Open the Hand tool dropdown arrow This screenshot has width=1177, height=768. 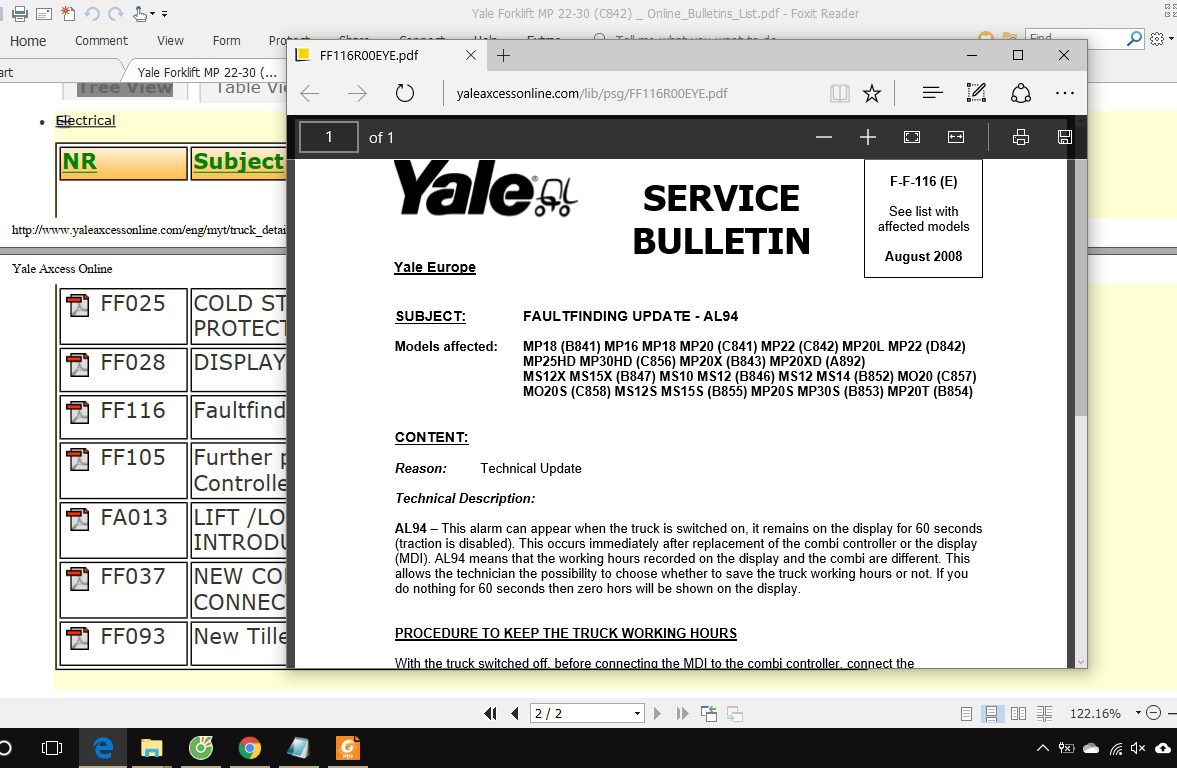pyautogui.click(x=152, y=14)
